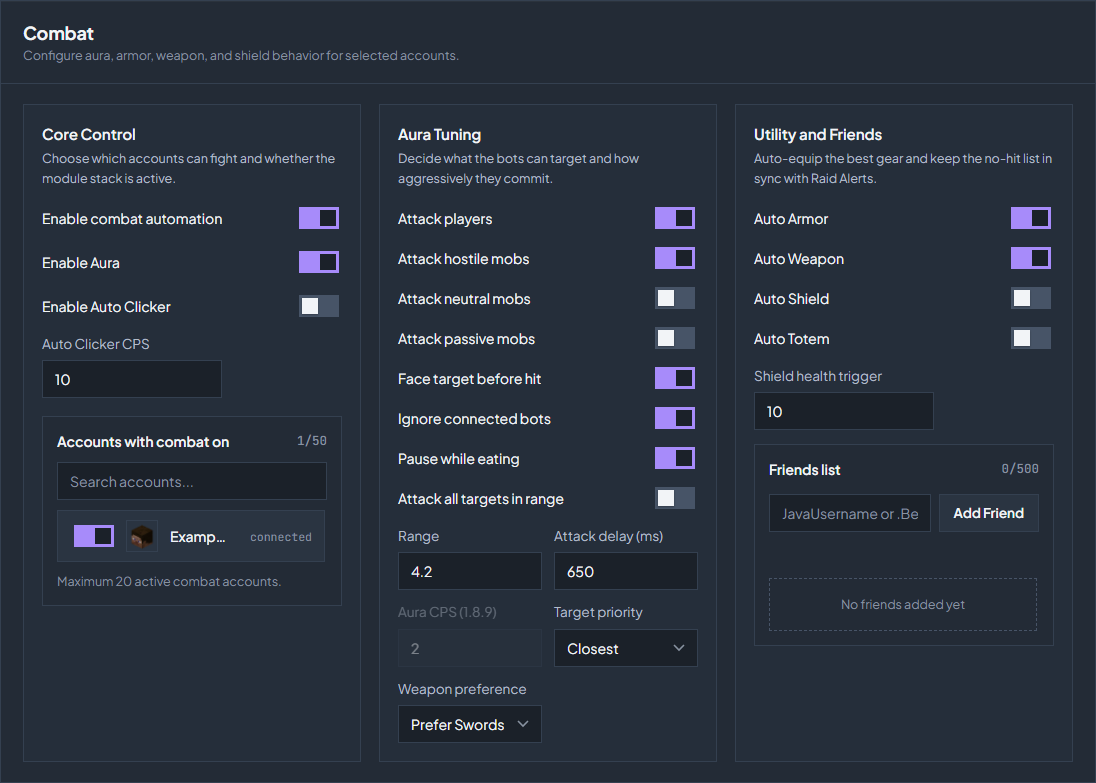Click the '1/50' accounts counter
Image resolution: width=1096 pixels, height=783 pixels.
point(312,440)
